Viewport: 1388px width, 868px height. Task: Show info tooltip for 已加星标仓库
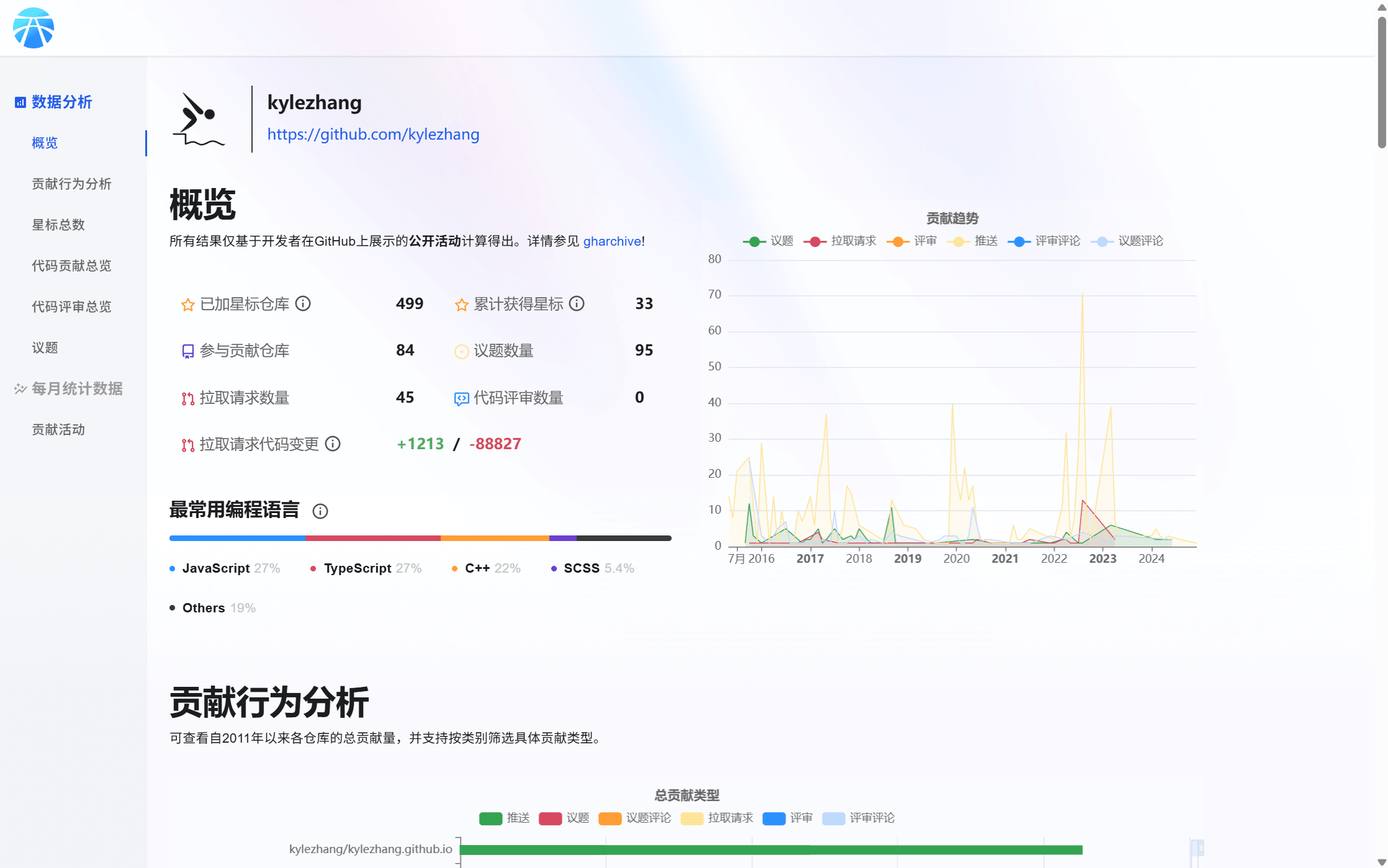click(303, 303)
